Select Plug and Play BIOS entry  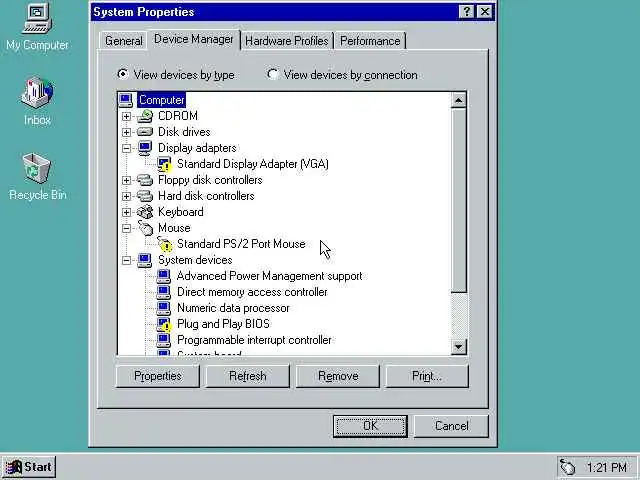(223, 324)
